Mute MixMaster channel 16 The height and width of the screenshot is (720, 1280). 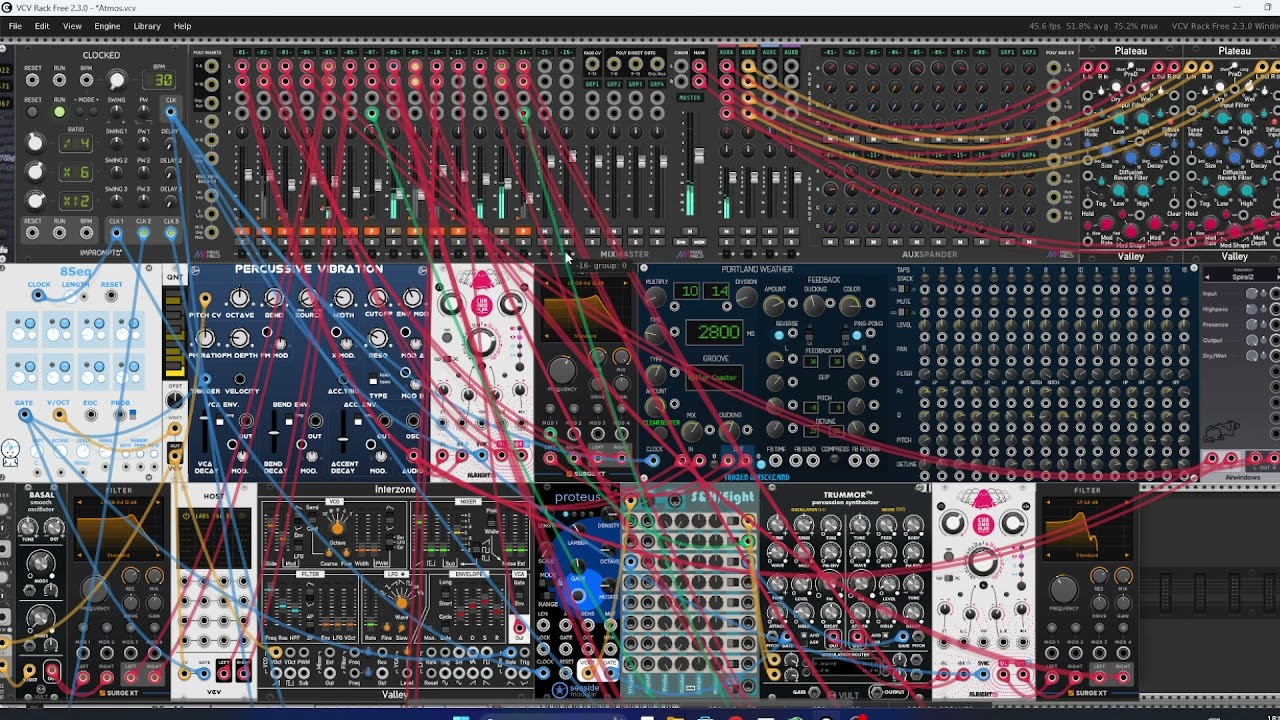[x=566, y=230]
